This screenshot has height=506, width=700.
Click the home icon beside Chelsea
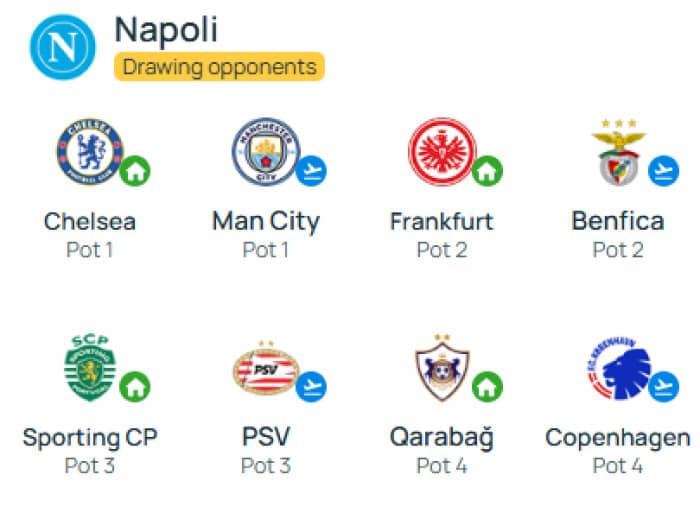pos(135,171)
